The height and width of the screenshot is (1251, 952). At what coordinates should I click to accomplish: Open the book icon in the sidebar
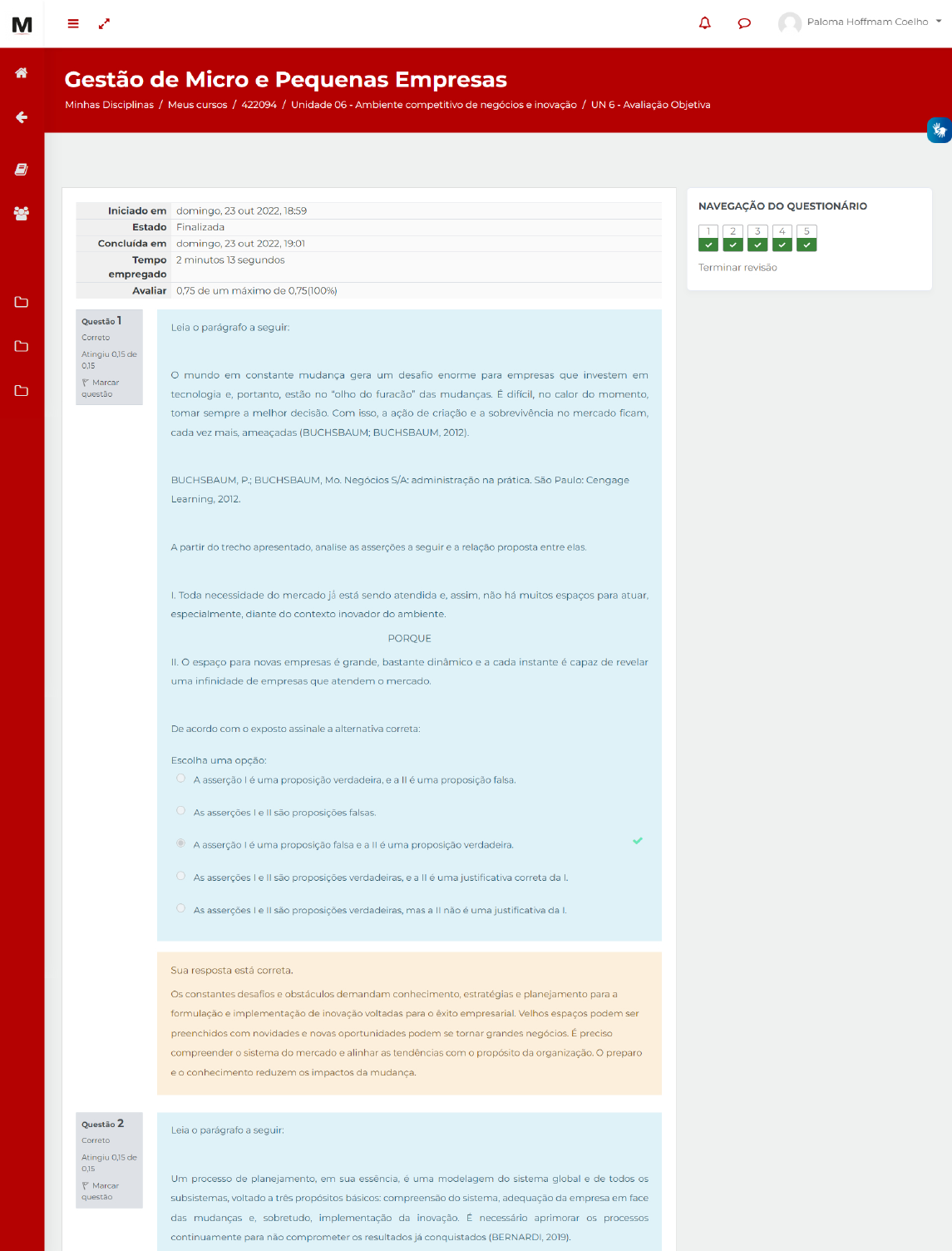[x=22, y=170]
